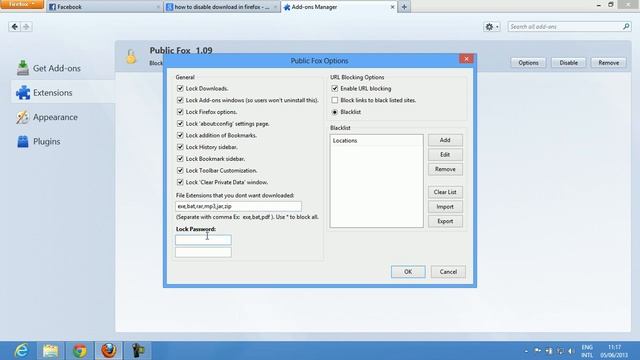The image size is (640, 360).
Task: Click the browser back arrow button
Action: click(x=14, y=27)
